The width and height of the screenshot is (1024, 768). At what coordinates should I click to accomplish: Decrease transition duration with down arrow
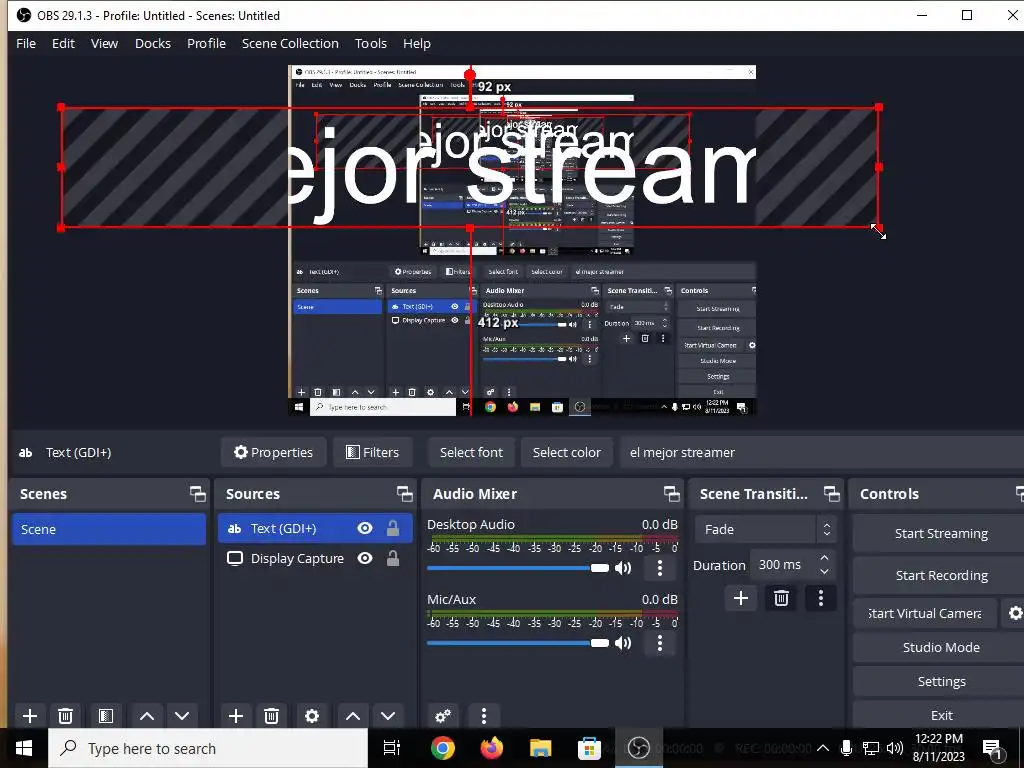(x=825, y=571)
